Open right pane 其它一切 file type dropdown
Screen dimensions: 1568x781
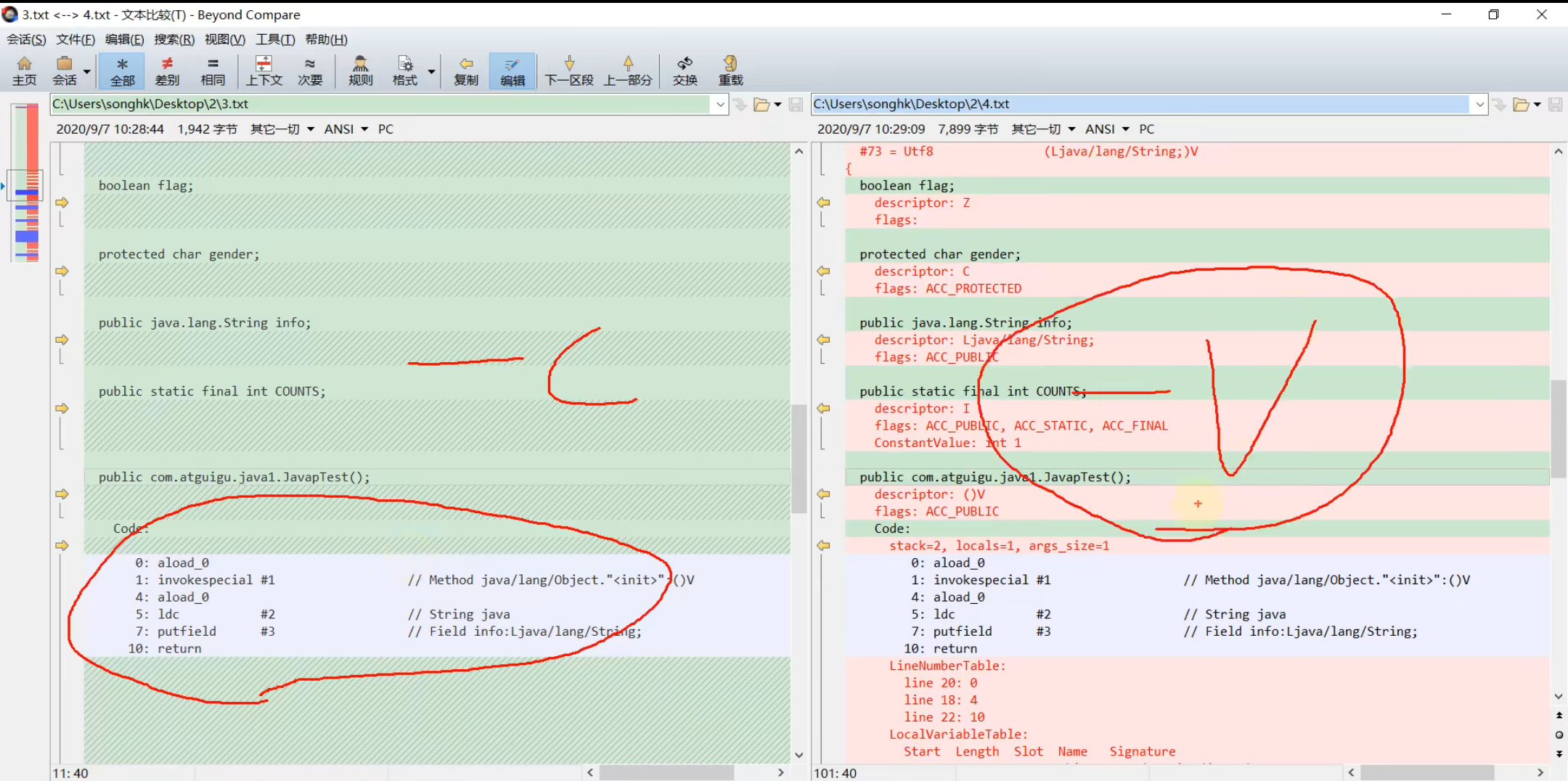click(x=1044, y=129)
